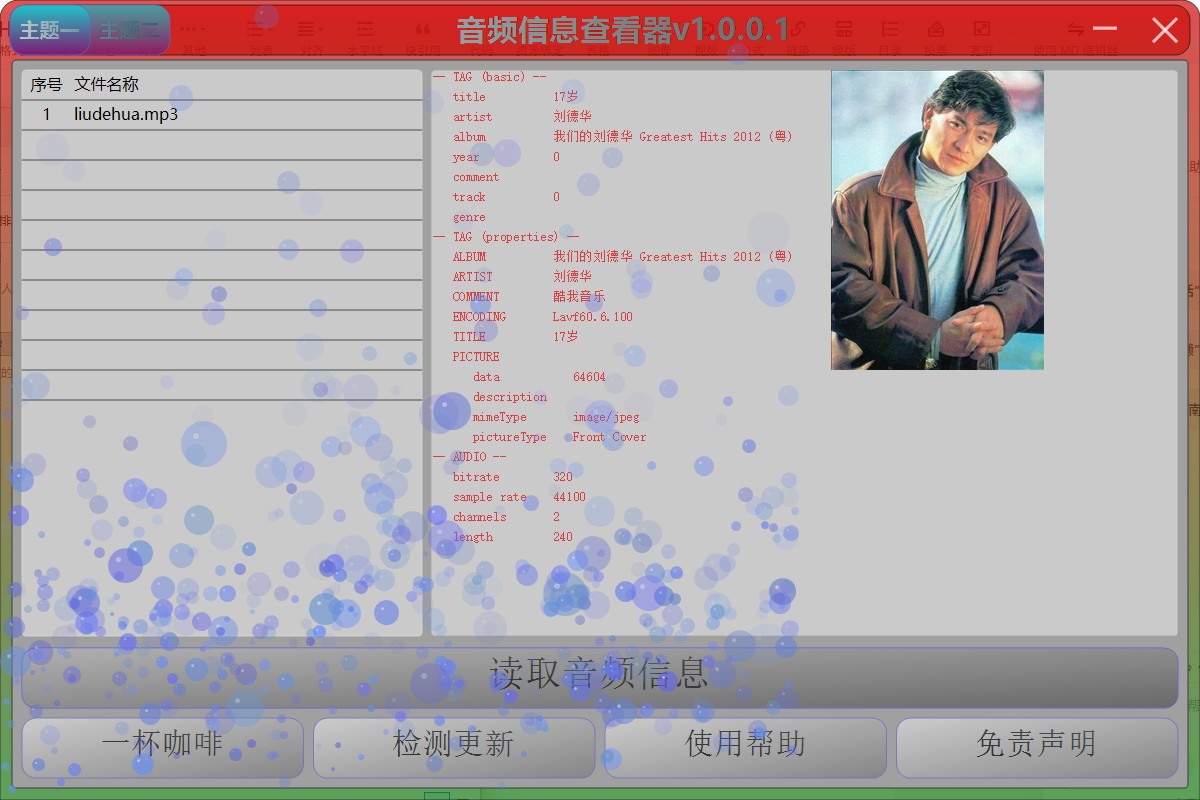This screenshot has height=800, width=1200.
Task: Show the 免责声明 disclaimer
Action: point(1036,746)
